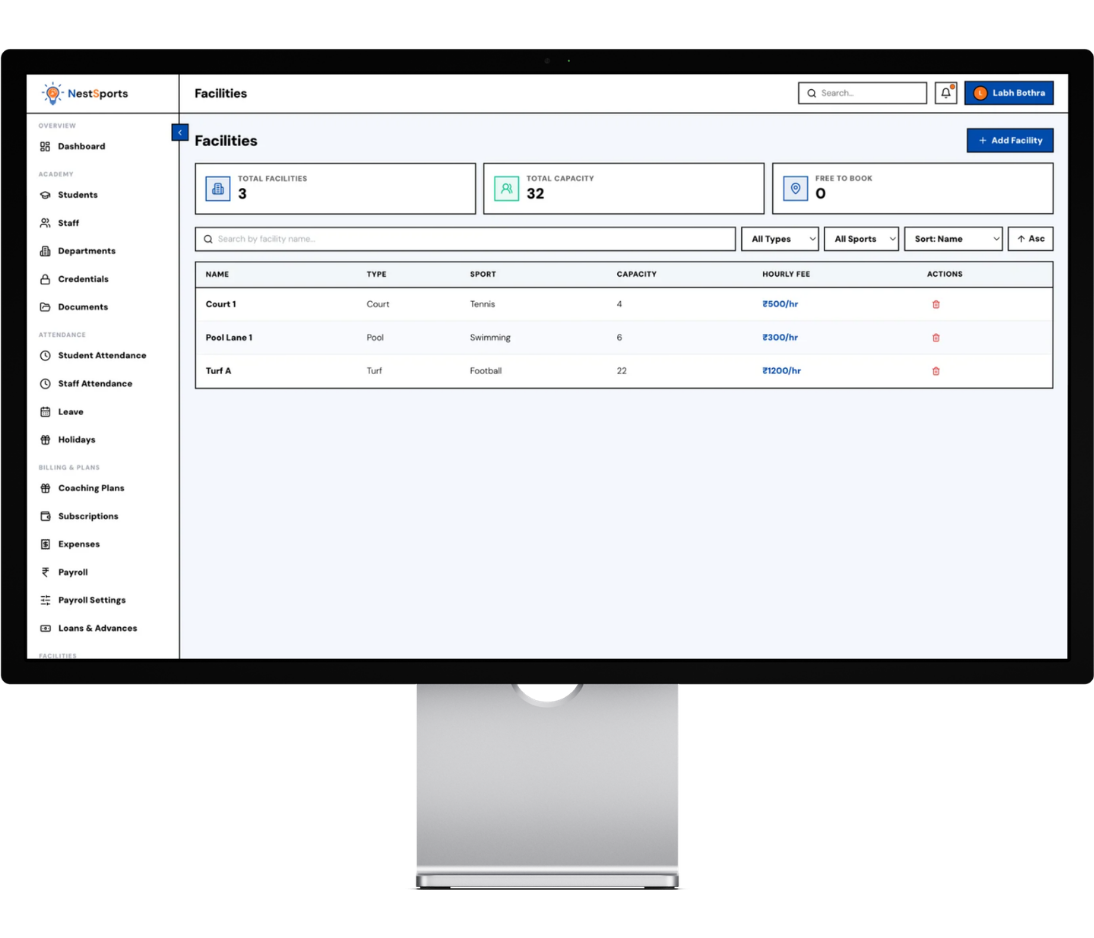The image size is (1094, 938).
Task: Open the Labh Bothra profile menu
Action: (1009, 93)
